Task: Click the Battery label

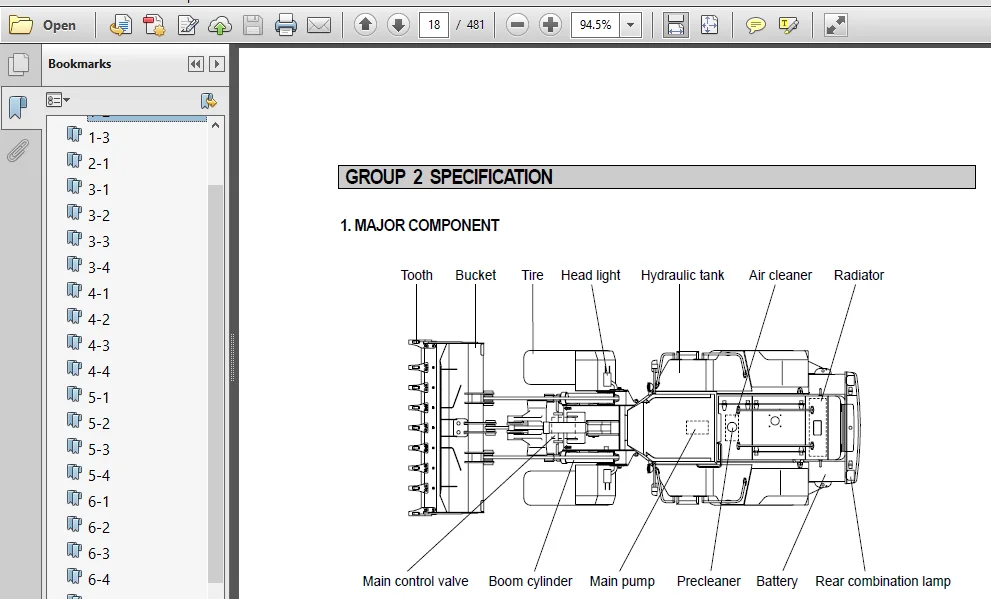Action: (777, 581)
